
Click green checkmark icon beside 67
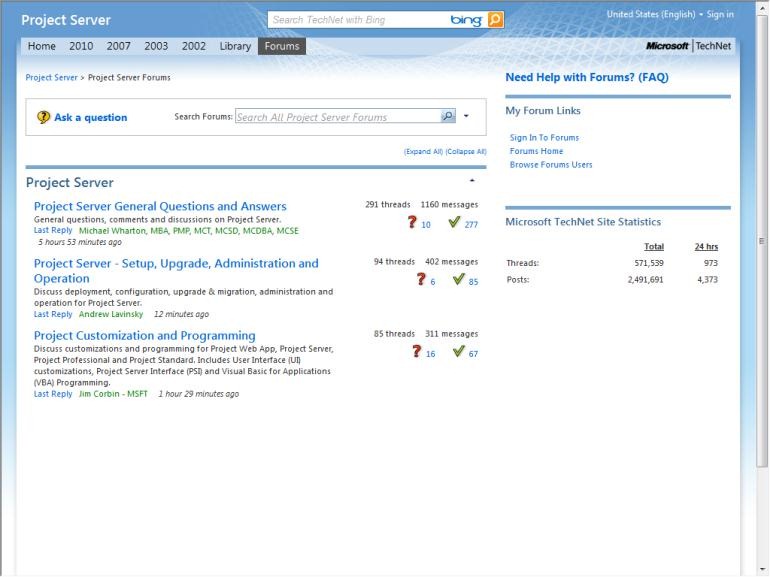pyautogui.click(x=458, y=352)
